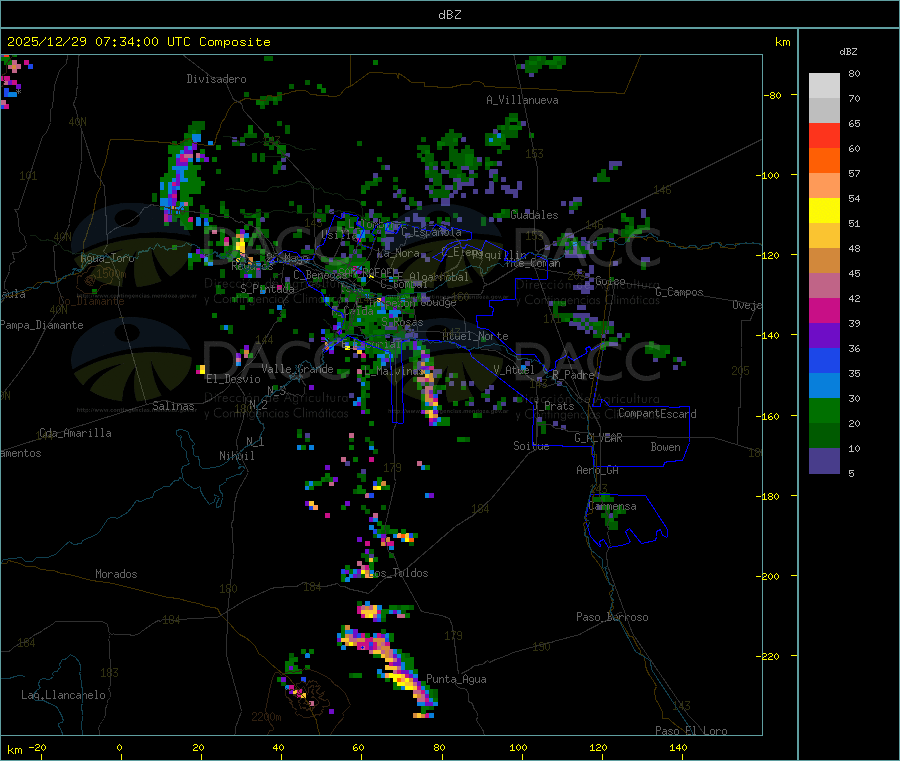This screenshot has width=900, height=761.
Task: Click the Morados map label
Action: pyautogui.click(x=116, y=574)
